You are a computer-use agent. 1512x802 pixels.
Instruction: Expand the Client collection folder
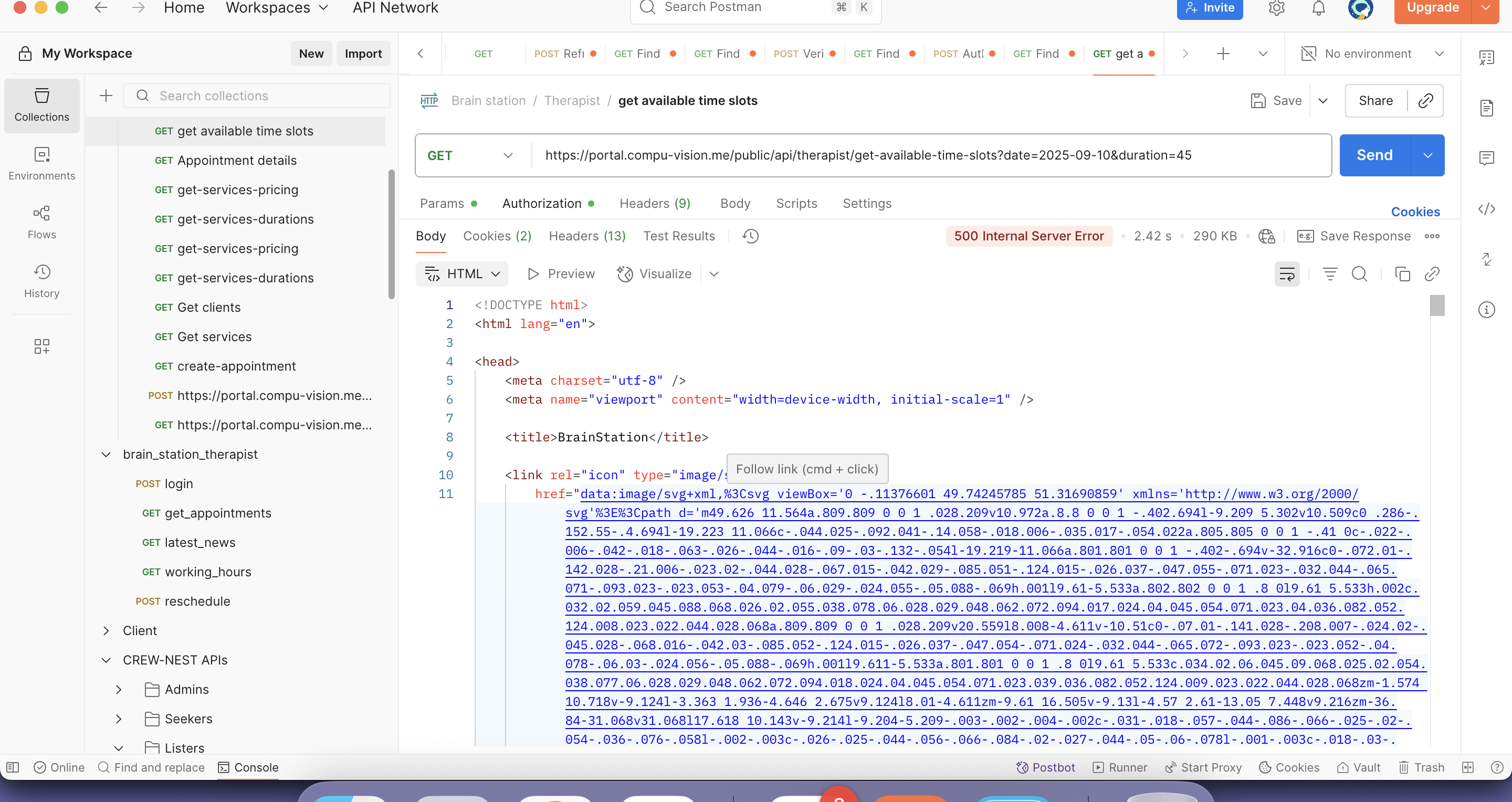click(x=106, y=631)
